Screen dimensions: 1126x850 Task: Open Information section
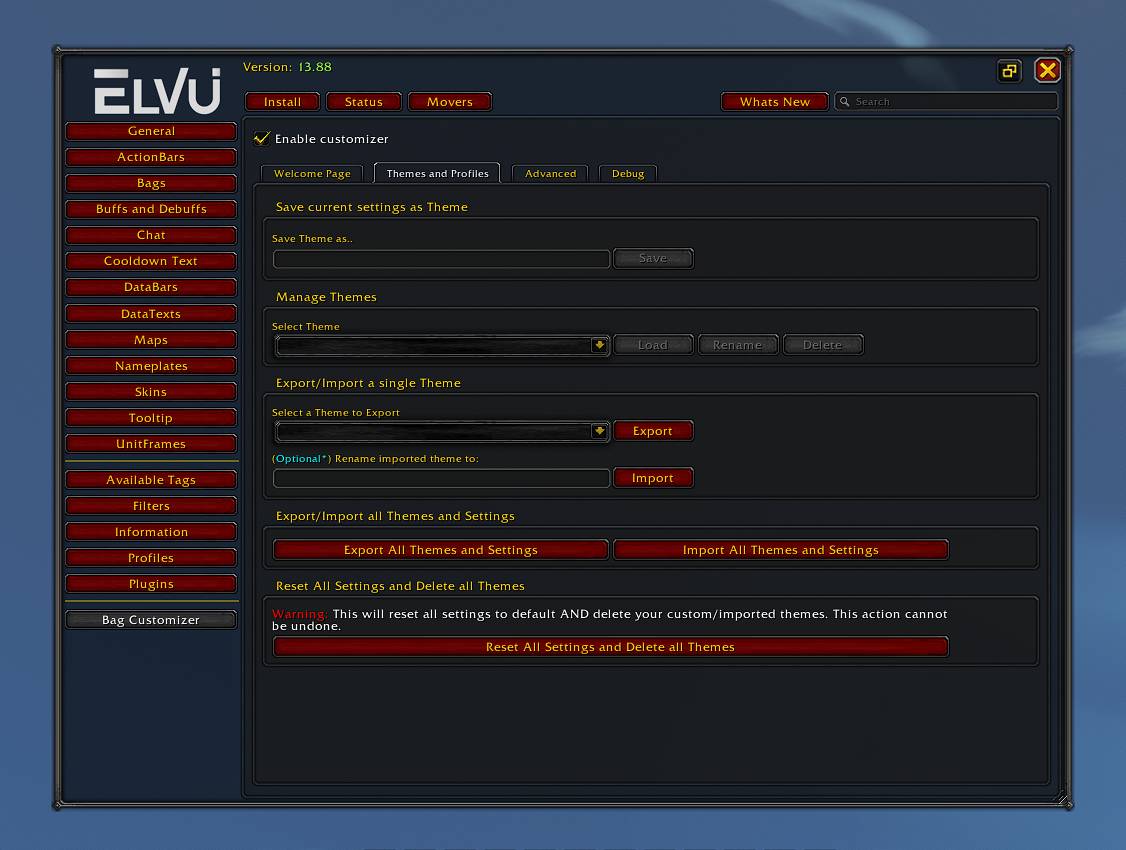(151, 532)
